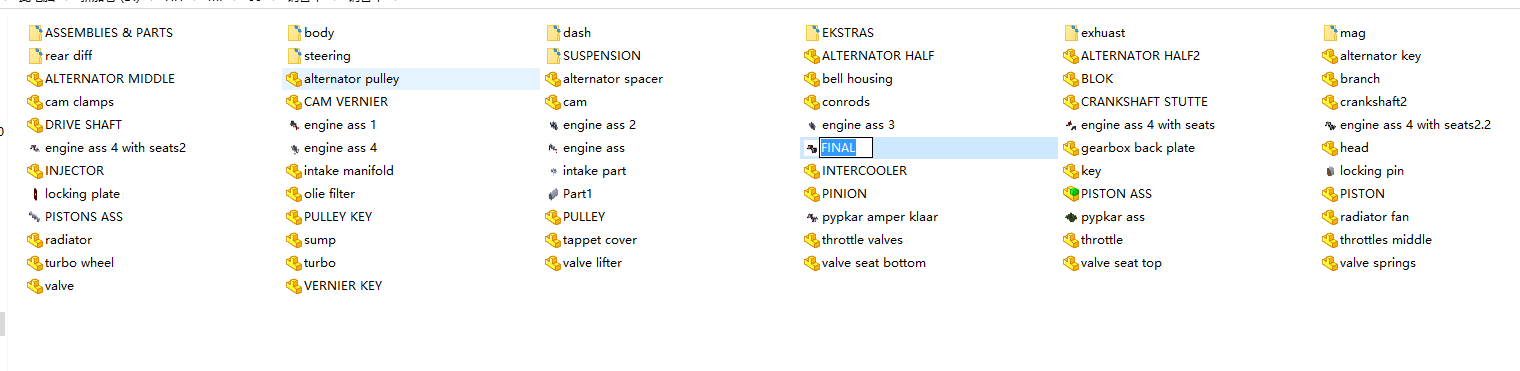Screen dimensions: 1520x371
Task: Click the FINAL rename text field
Action: click(x=846, y=148)
